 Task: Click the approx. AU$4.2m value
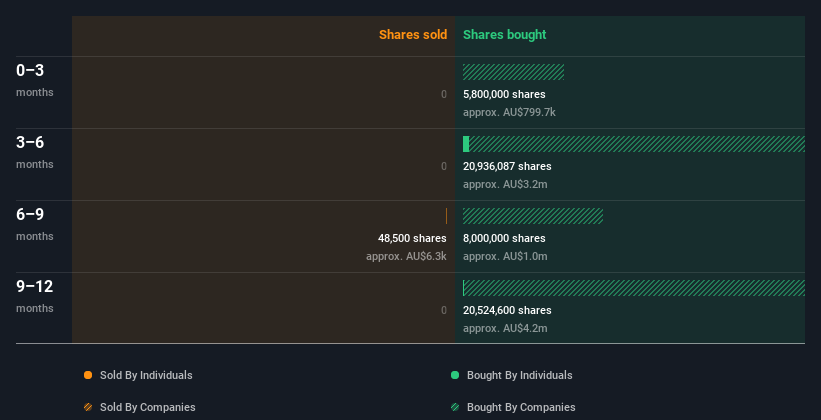[x=505, y=328]
